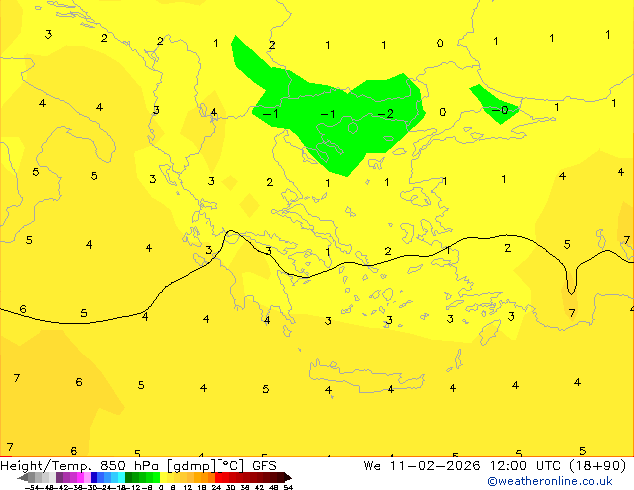Click the '12:00 UTC' time text
Screen dimensions: 634x490
(525, 466)
